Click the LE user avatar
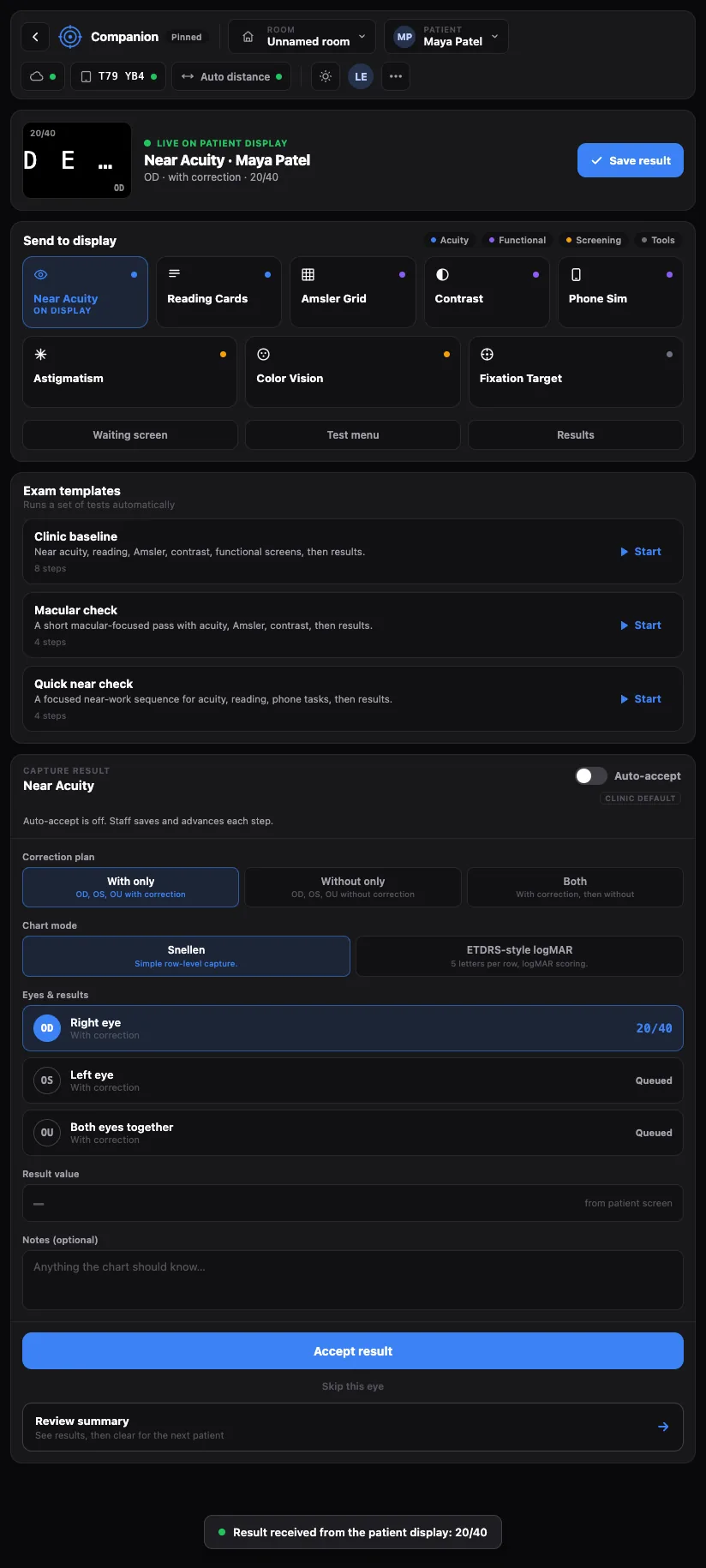Image resolution: width=706 pixels, height=1568 pixels. click(x=361, y=76)
